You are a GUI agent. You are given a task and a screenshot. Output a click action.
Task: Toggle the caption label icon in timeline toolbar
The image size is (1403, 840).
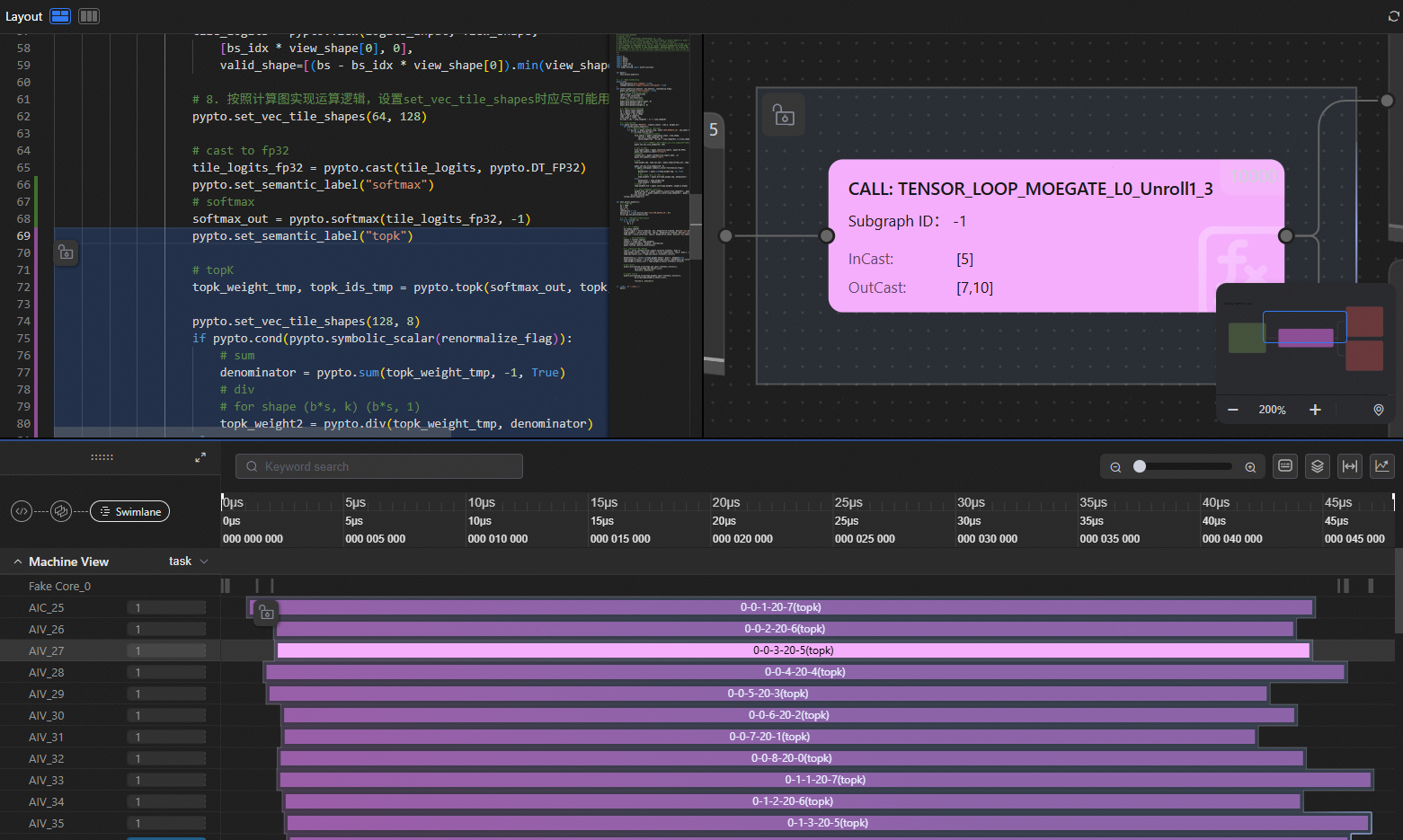tap(1285, 466)
